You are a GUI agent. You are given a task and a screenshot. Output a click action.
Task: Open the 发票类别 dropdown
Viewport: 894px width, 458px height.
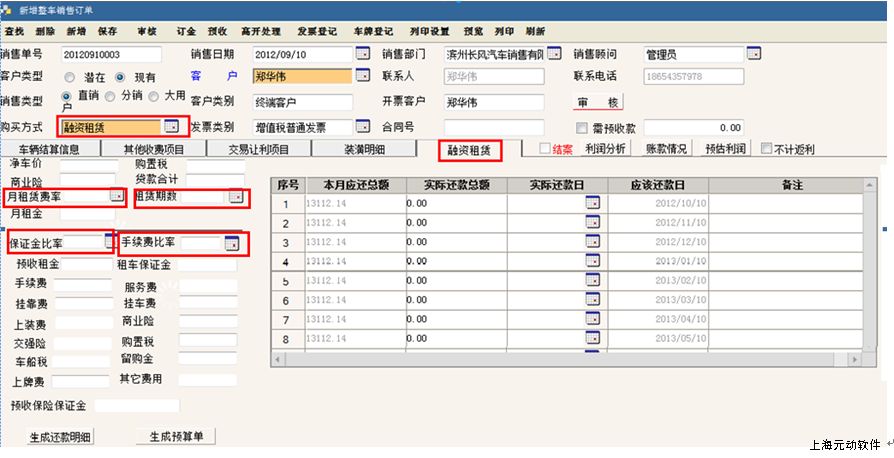362,127
